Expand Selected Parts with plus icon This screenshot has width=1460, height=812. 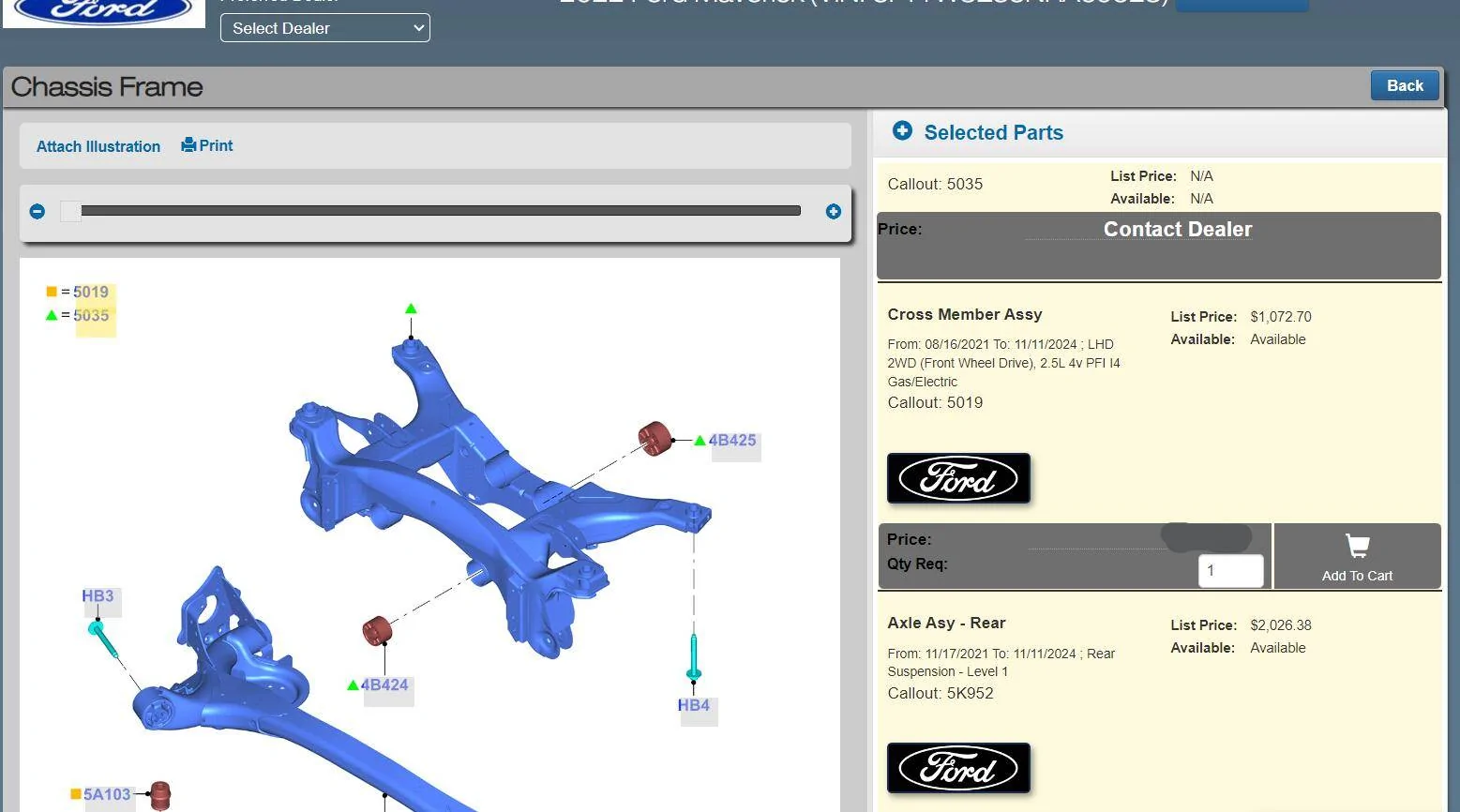click(x=902, y=131)
